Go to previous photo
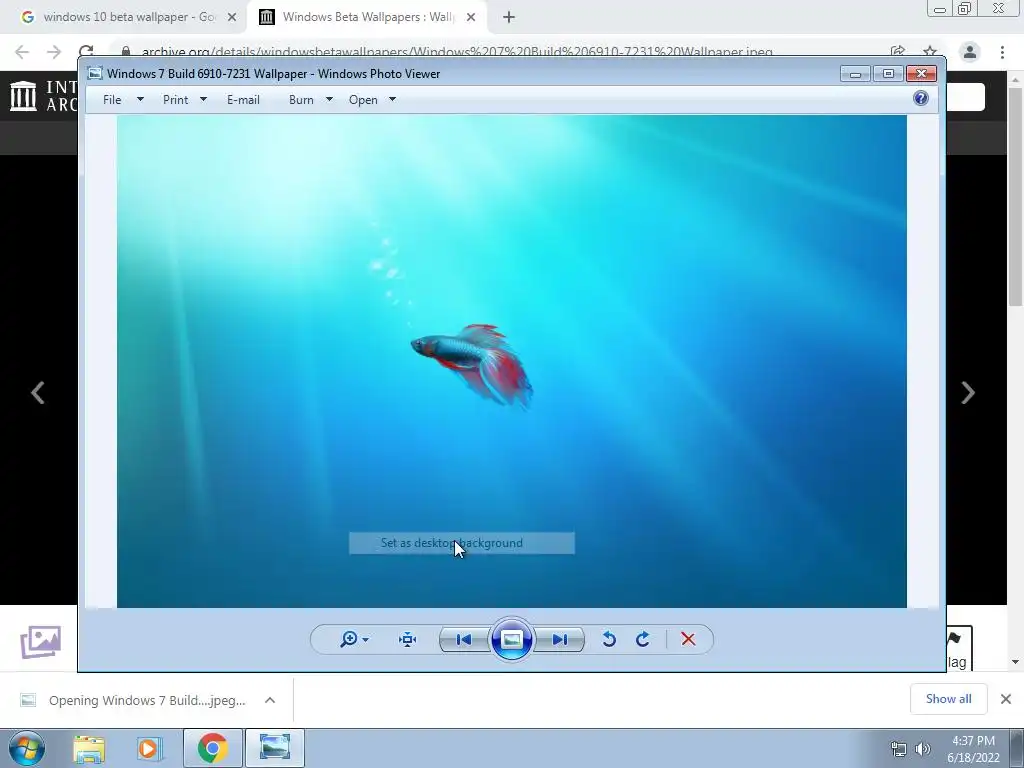The width and height of the screenshot is (1024, 768). point(464,639)
